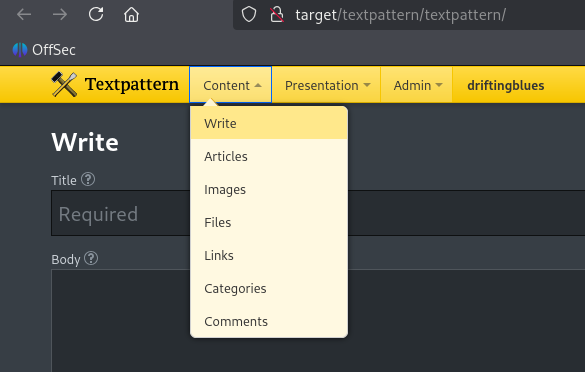This screenshot has width=585, height=372.
Task: Open the driftingblues site link
Action: pyautogui.click(x=506, y=85)
